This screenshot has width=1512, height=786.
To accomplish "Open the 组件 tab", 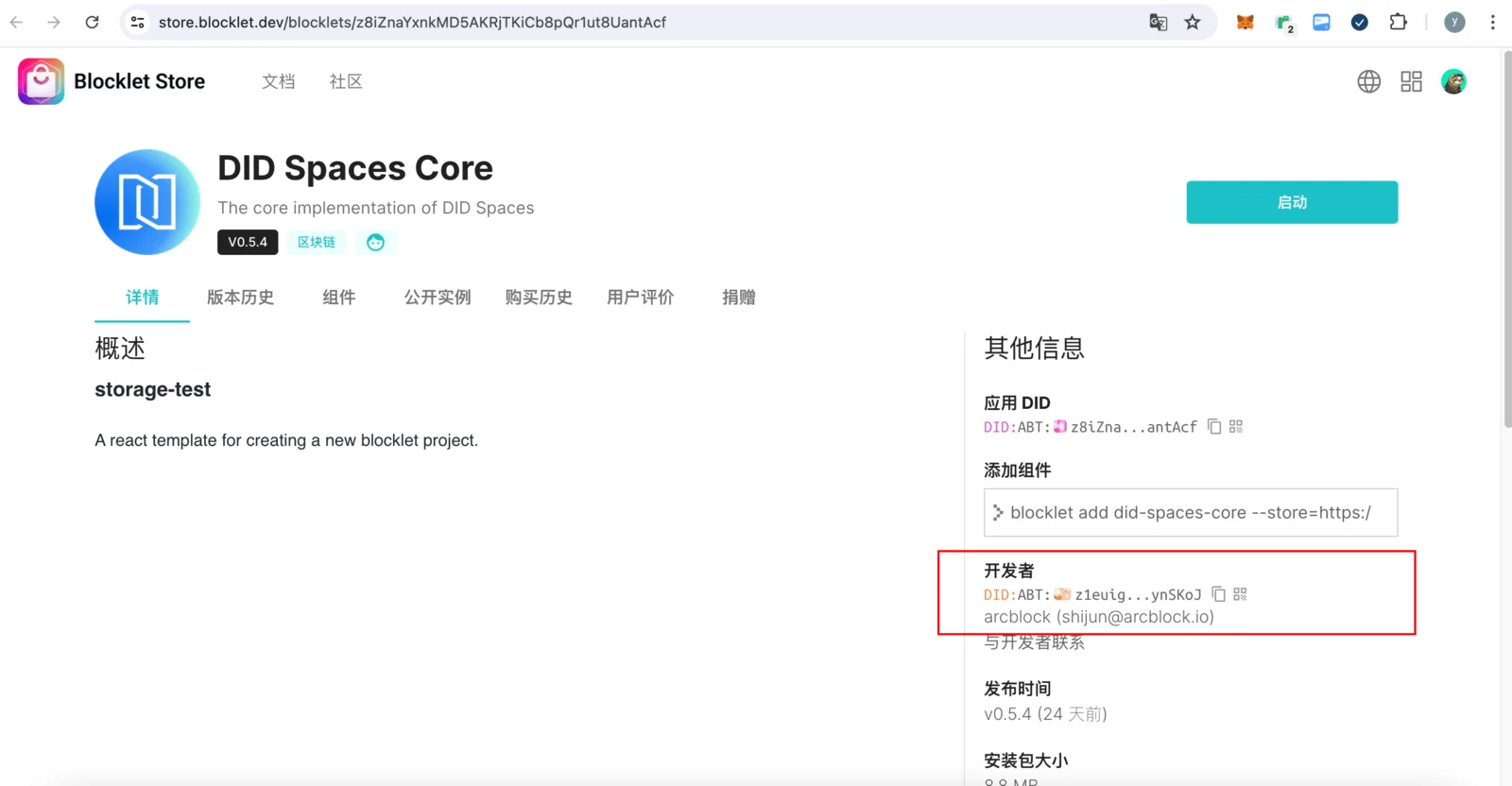I will 339,298.
